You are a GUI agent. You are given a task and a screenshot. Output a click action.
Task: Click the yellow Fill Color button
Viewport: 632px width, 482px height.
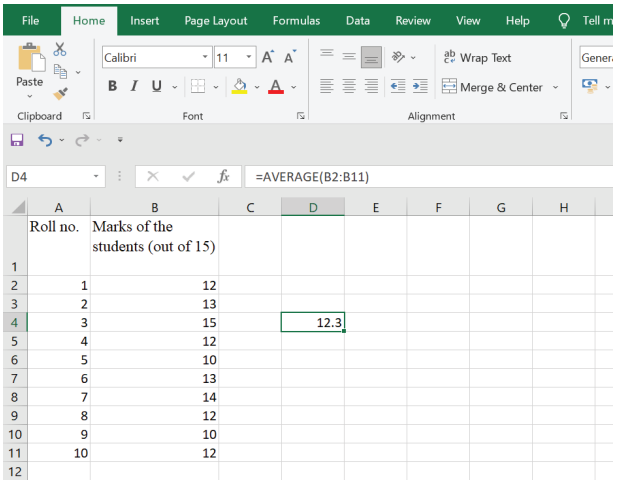[x=240, y=87]
